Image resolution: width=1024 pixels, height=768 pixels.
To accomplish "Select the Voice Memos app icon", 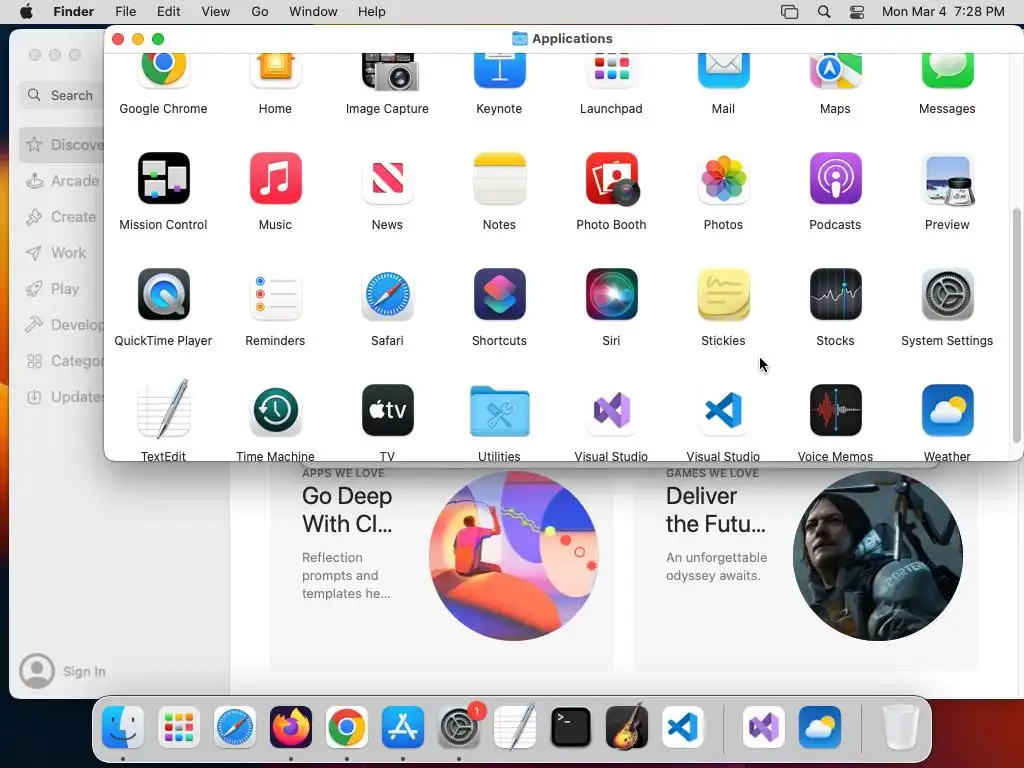I will [835, 410].
